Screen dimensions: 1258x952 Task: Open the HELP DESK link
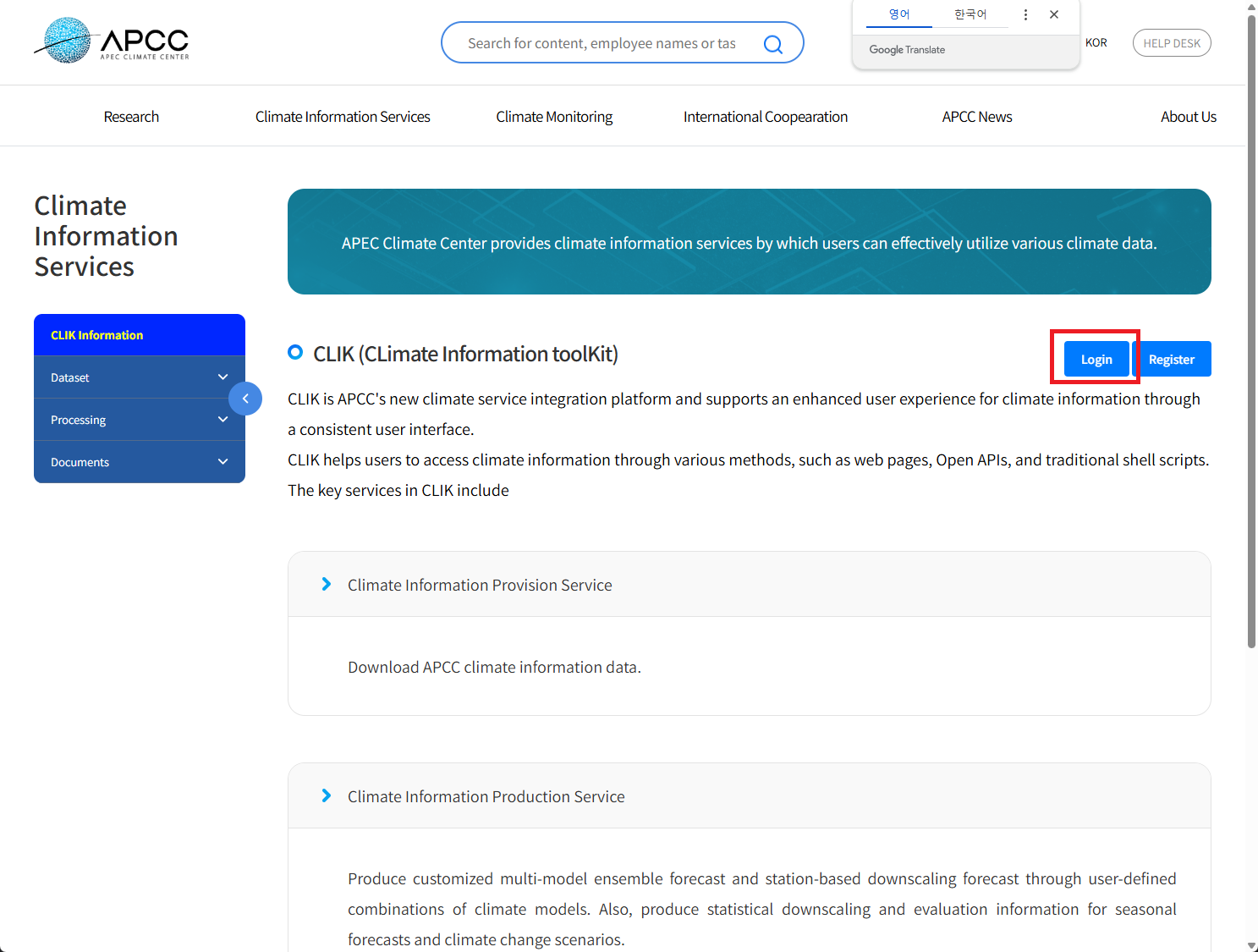1172,43
